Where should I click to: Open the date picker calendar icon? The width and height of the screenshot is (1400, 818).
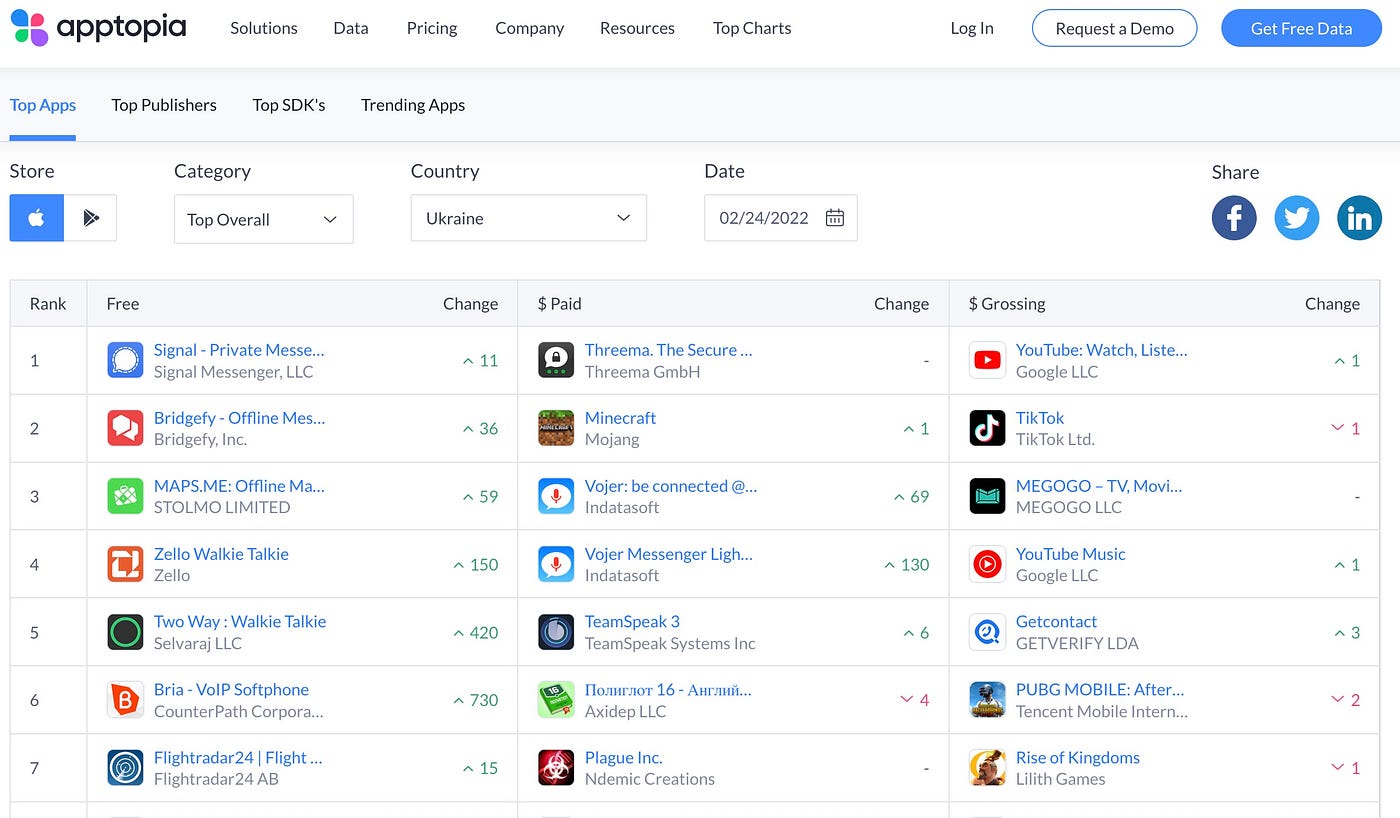(835, 218)
